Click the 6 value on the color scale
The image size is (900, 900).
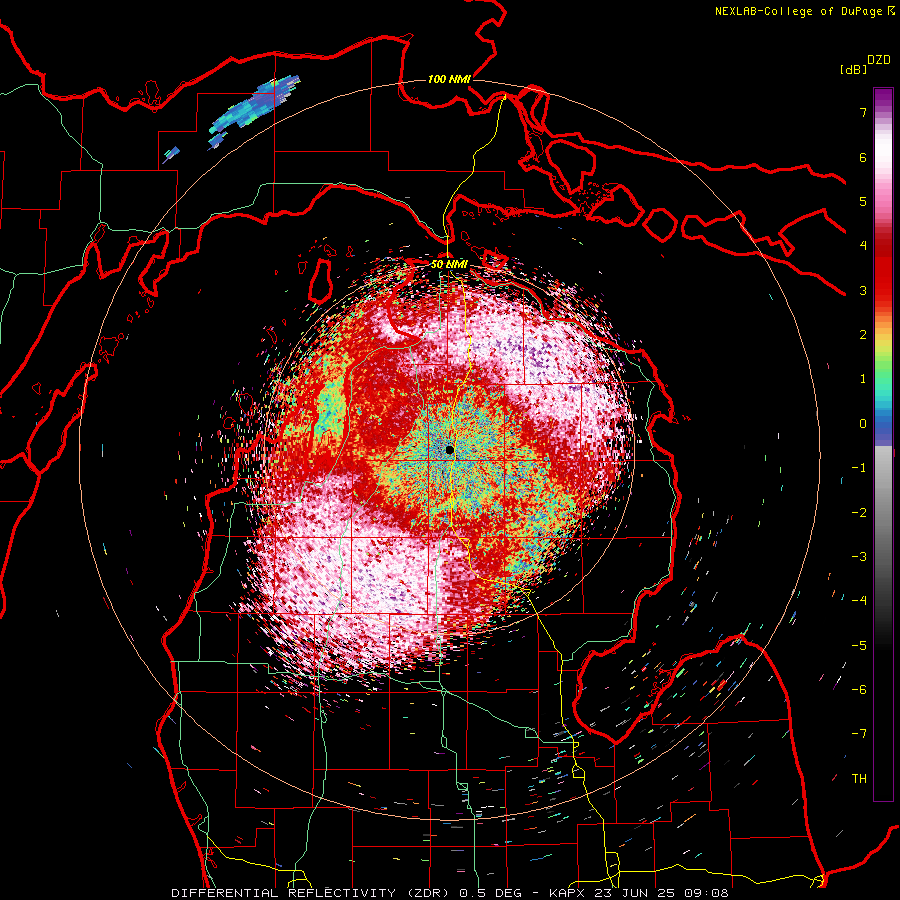(863, 157)
